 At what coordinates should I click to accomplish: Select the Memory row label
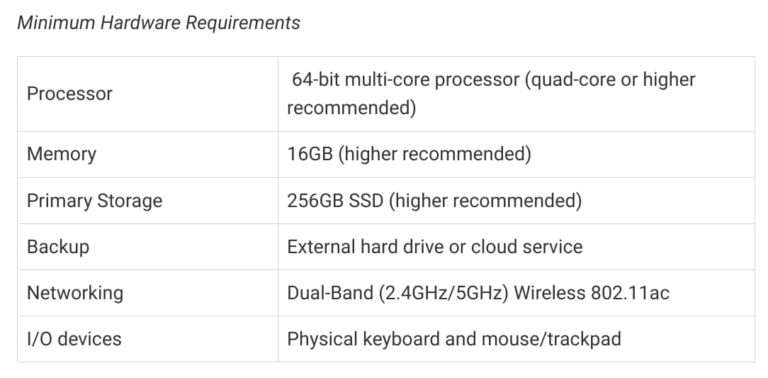point(62,154)
